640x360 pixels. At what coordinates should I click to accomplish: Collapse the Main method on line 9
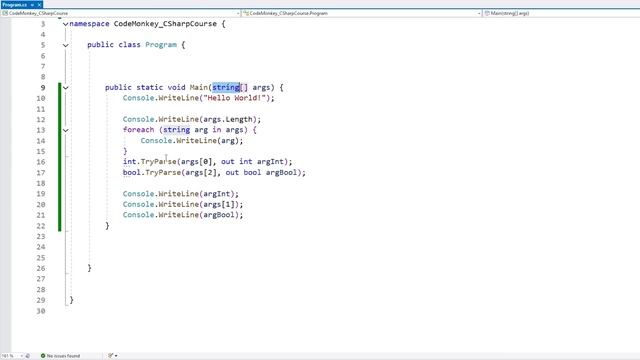pyautogui.click(x=65, y=88)
